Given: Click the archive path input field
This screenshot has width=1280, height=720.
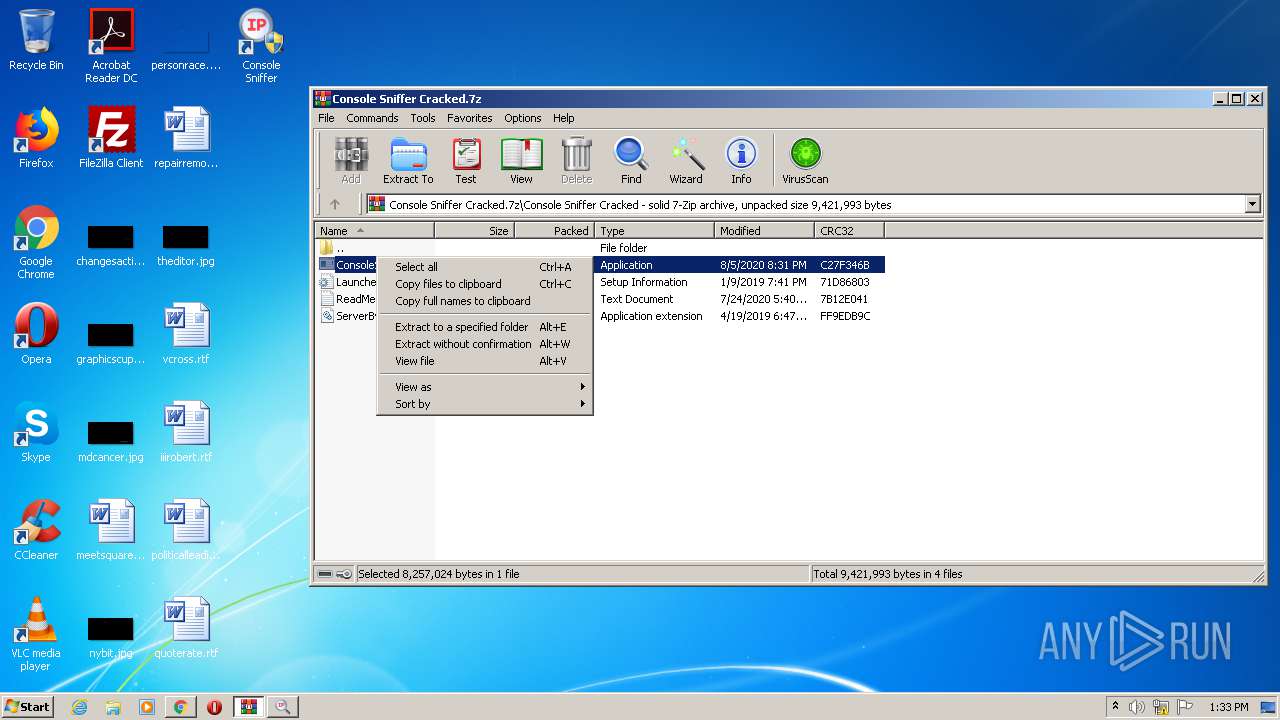Looking at the screenshot, I should (x=805, y=204).
